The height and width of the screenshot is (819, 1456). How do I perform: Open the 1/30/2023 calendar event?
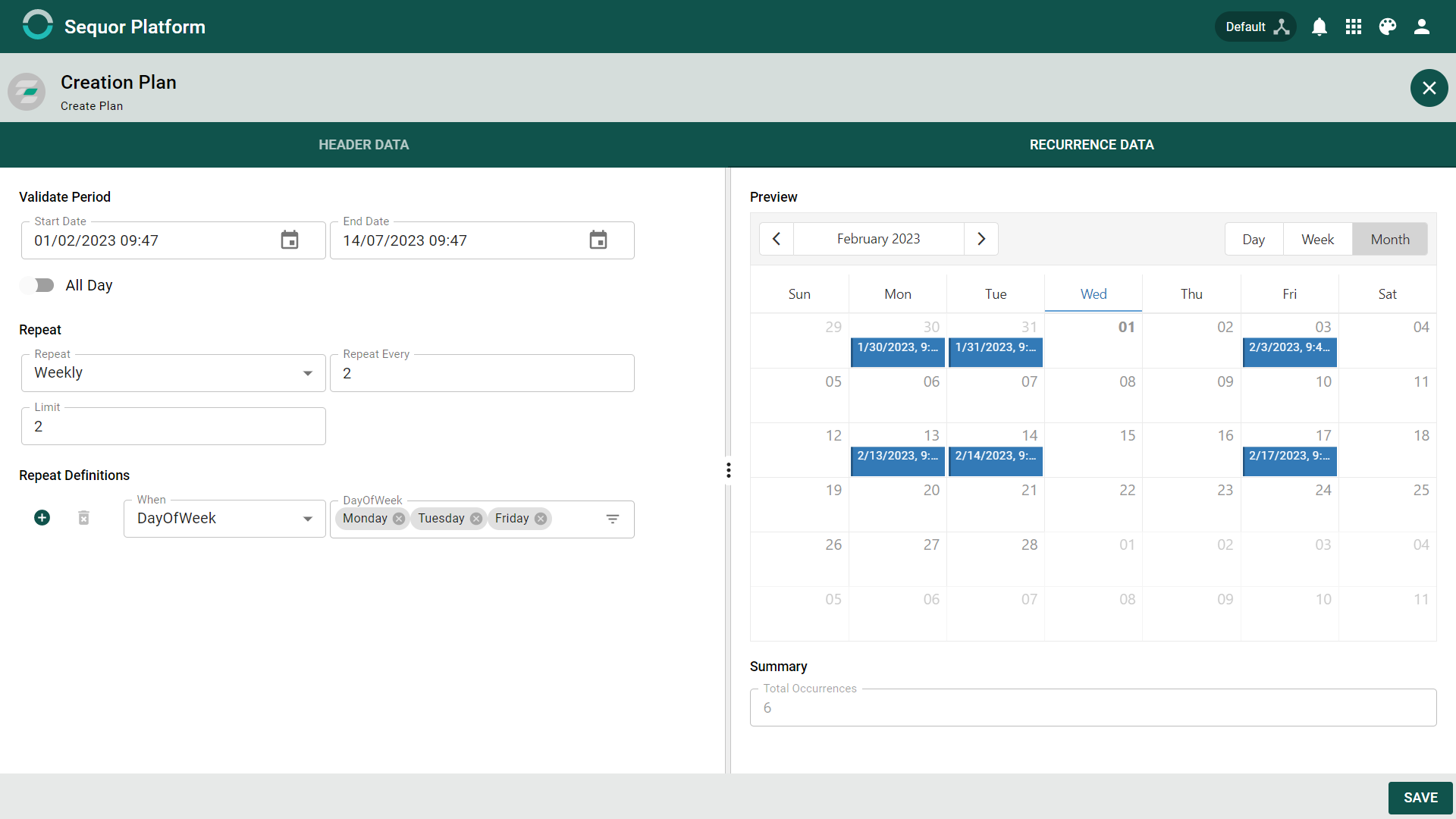(x=898, y=353)
